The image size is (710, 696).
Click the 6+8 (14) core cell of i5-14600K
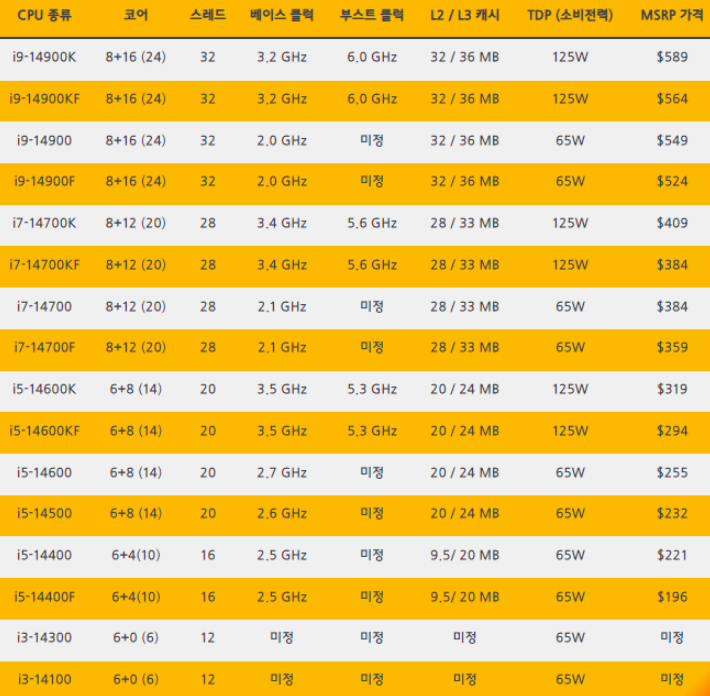point(135,389)
